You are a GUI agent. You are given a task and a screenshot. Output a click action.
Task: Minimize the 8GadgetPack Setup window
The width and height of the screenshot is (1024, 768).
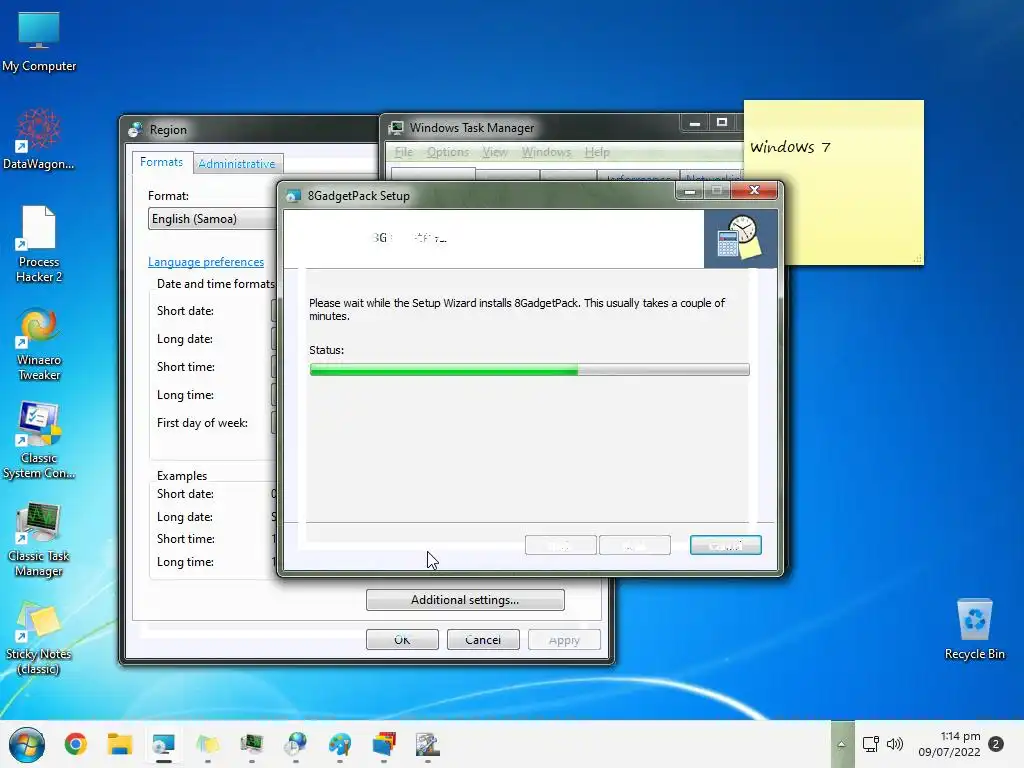pos(690,191)
